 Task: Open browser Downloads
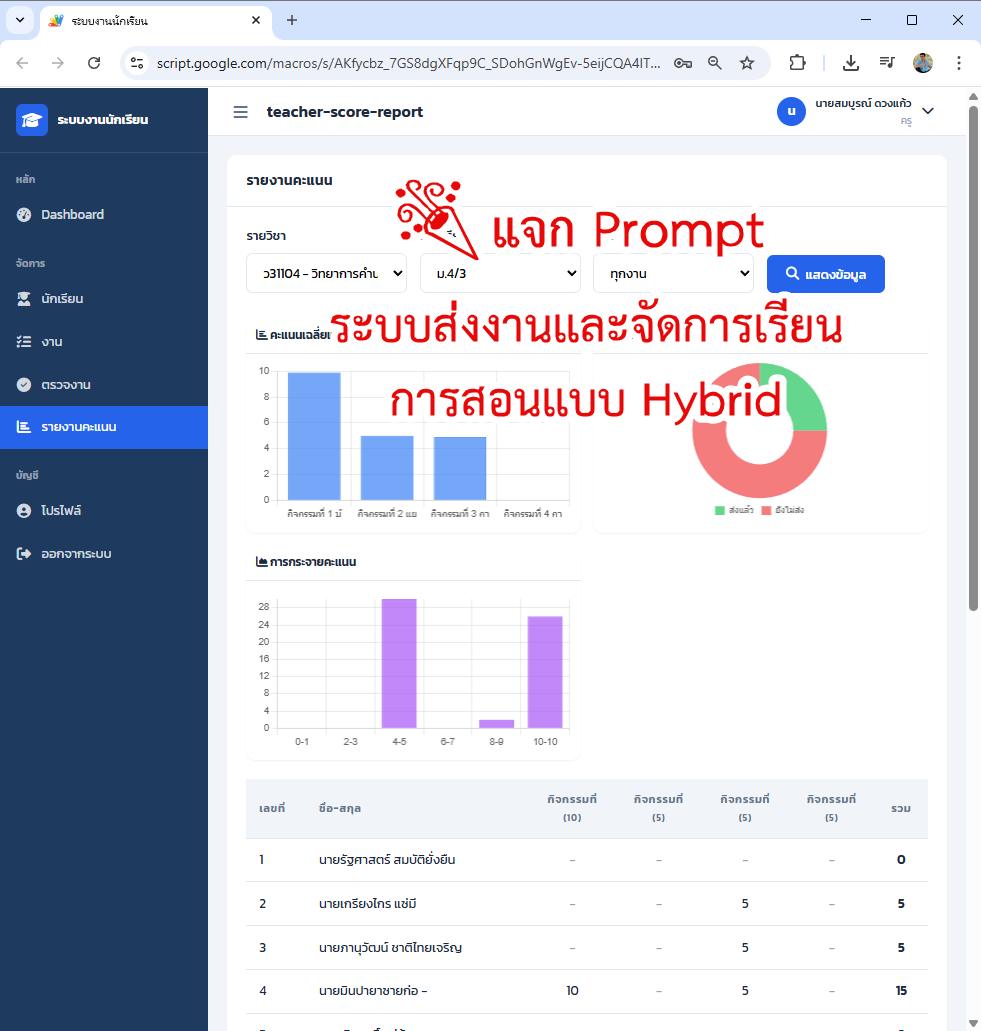tap(851, 63)
